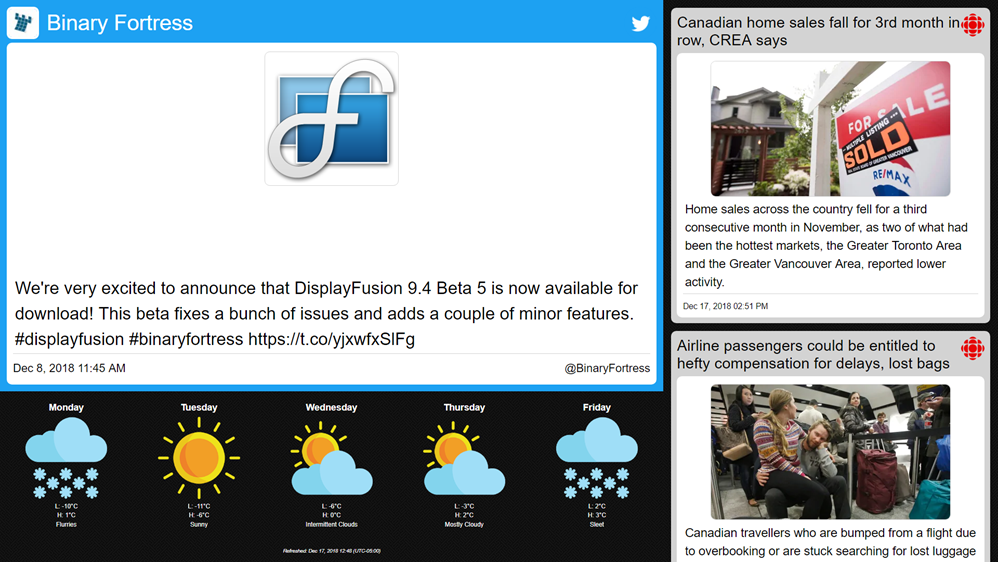
Task: Open the DisplayFusion logo image
Action: 331,119
